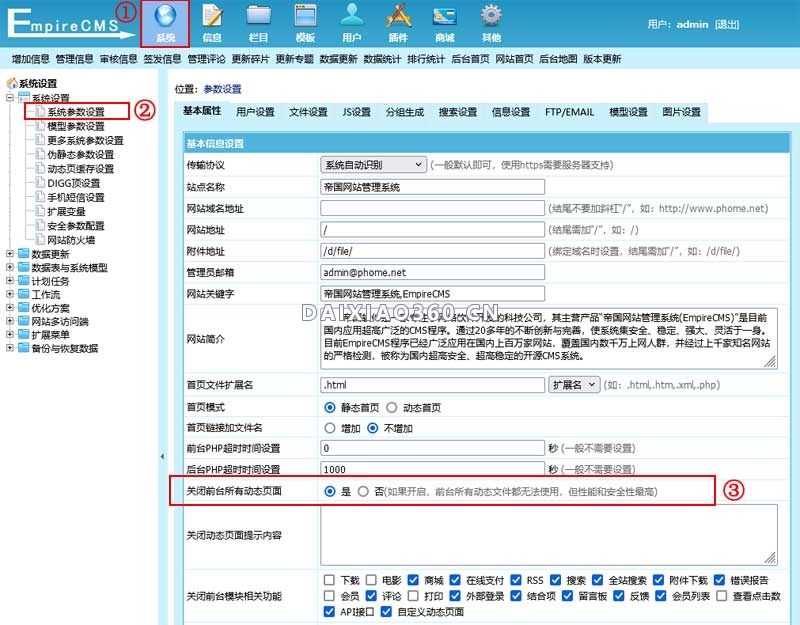This screenshot has height=625, width=800.
Task: Open the 栏目 (Column) module icon
Action: pyautogui.click(x=258, y=20)
